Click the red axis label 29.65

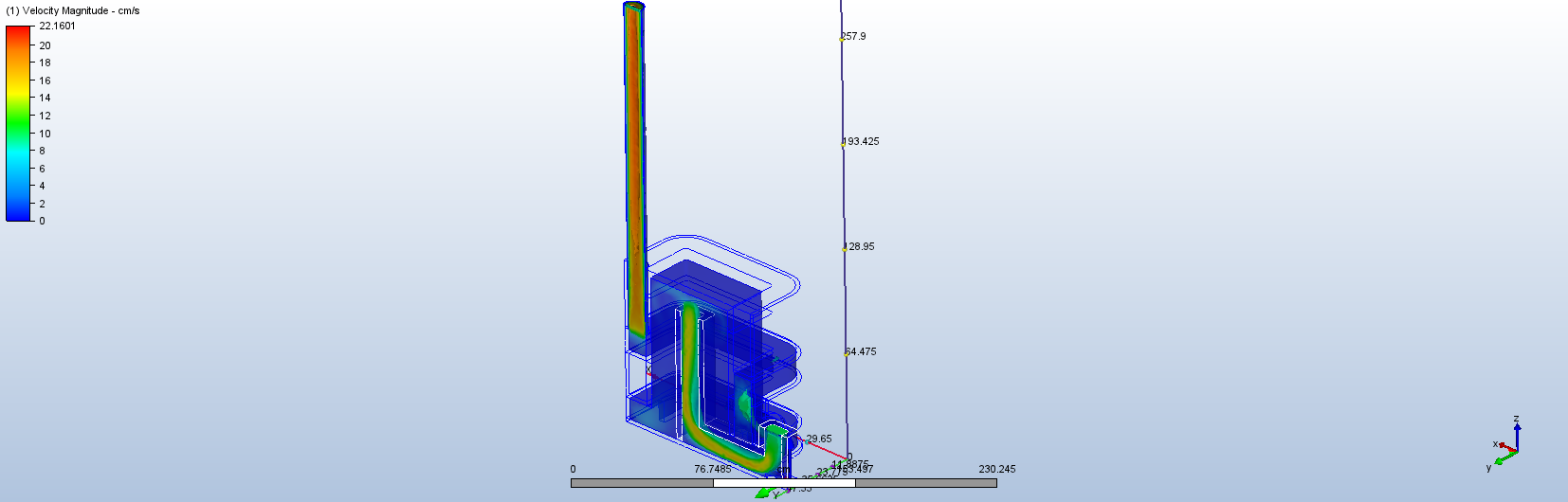(x=819, y=439)
